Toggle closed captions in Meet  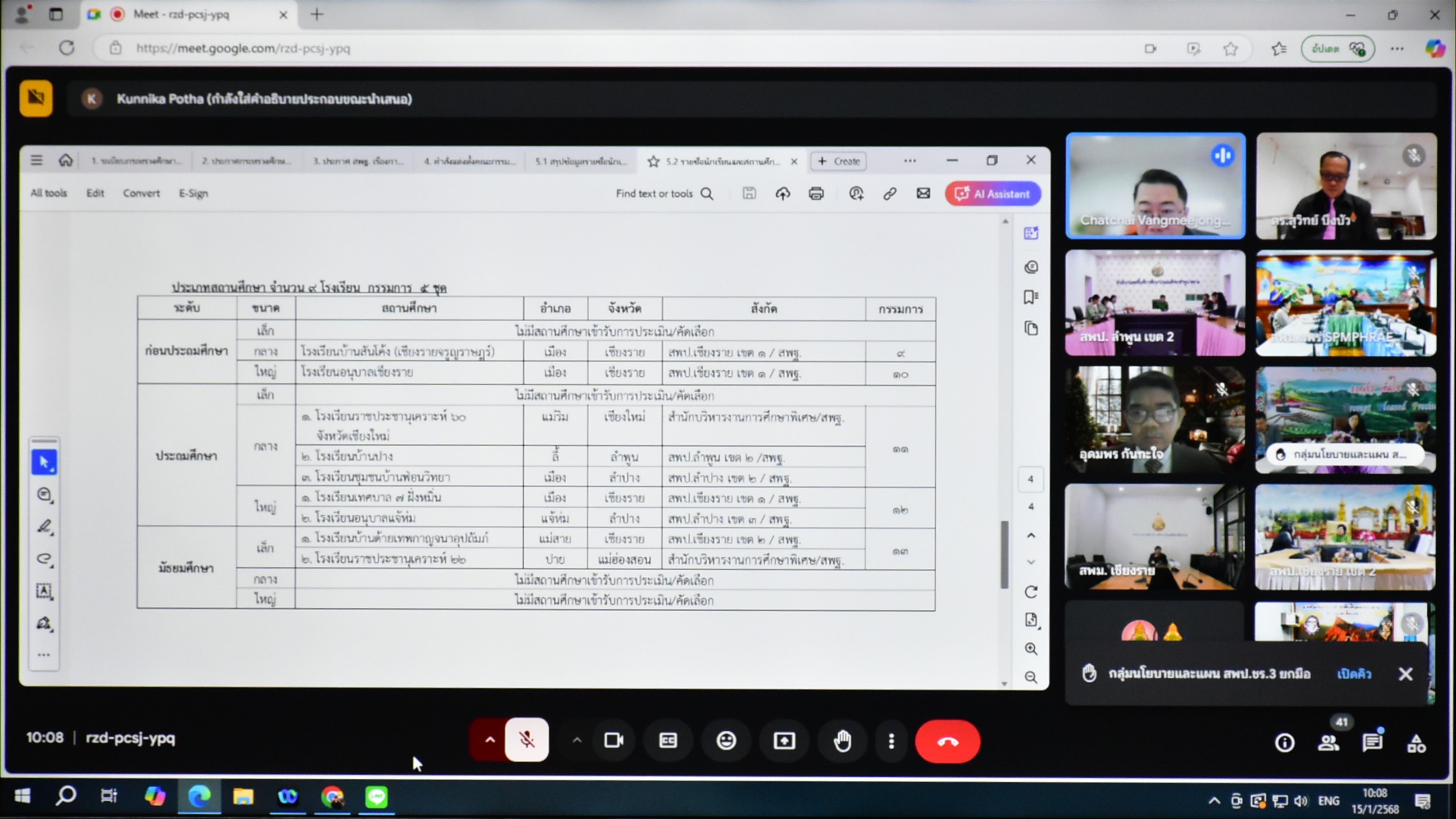(x=668, y=741)
